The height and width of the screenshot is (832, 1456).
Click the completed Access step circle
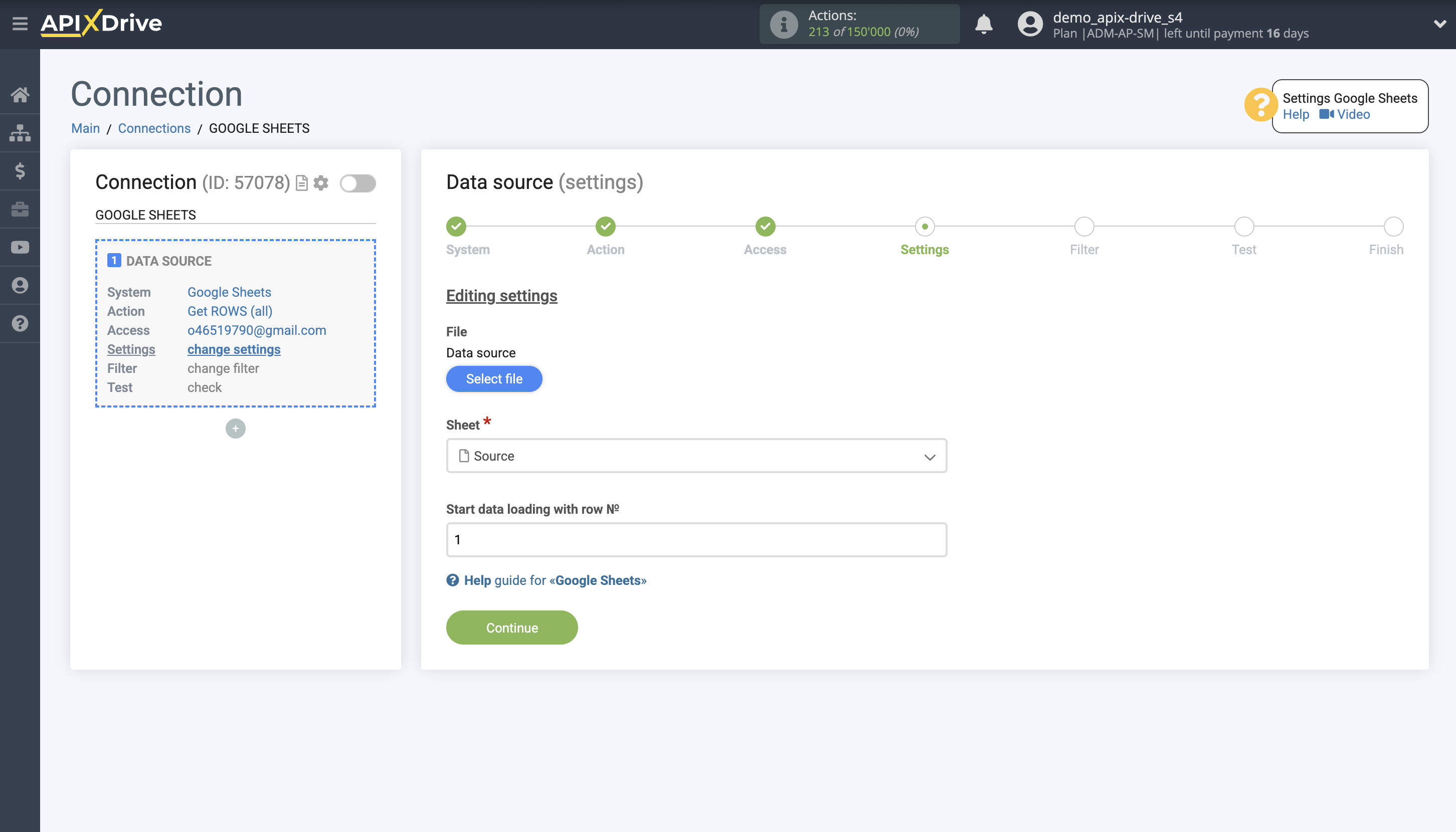(x=765, y=226)
